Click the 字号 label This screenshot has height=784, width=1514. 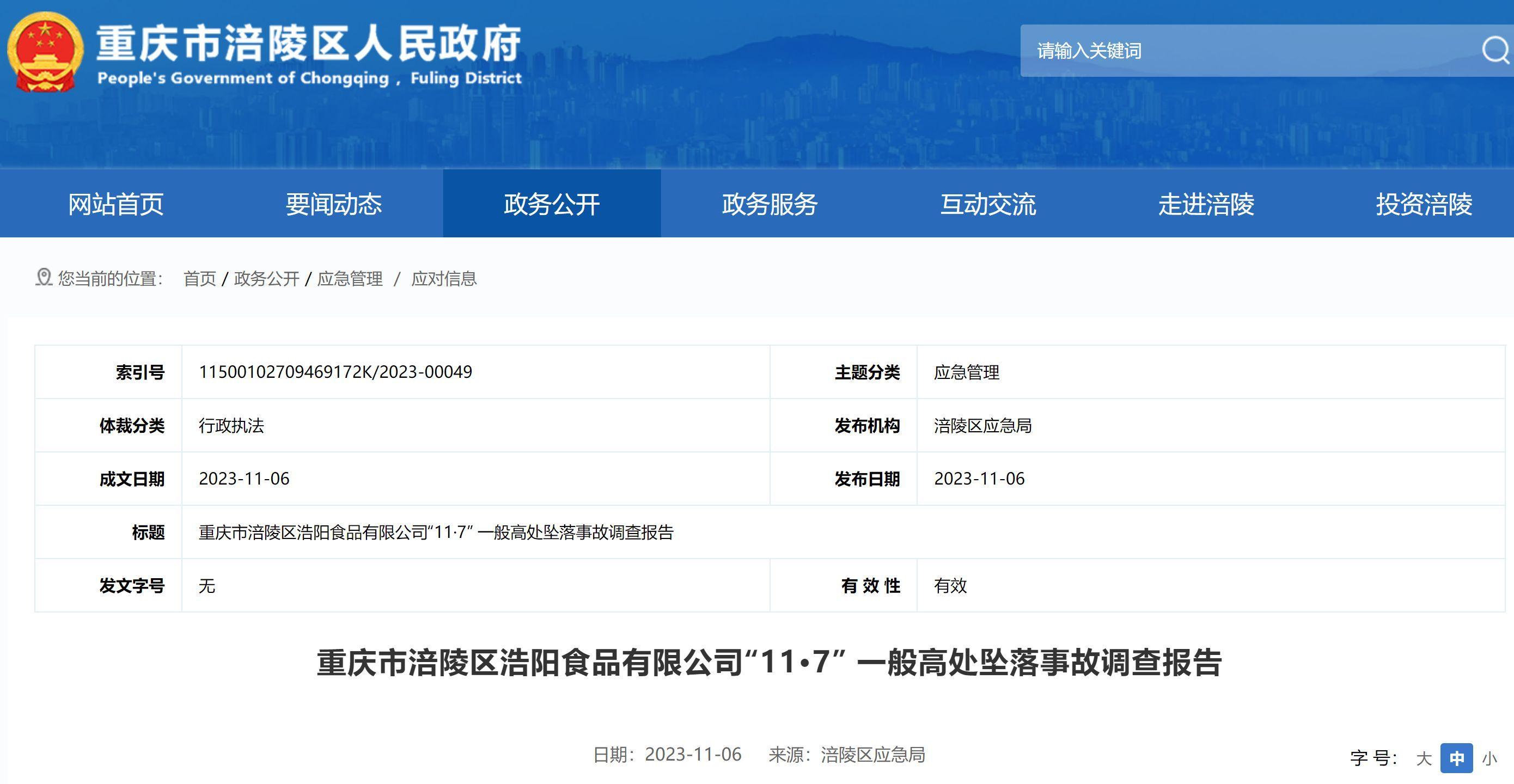(x=1373, y=758)
